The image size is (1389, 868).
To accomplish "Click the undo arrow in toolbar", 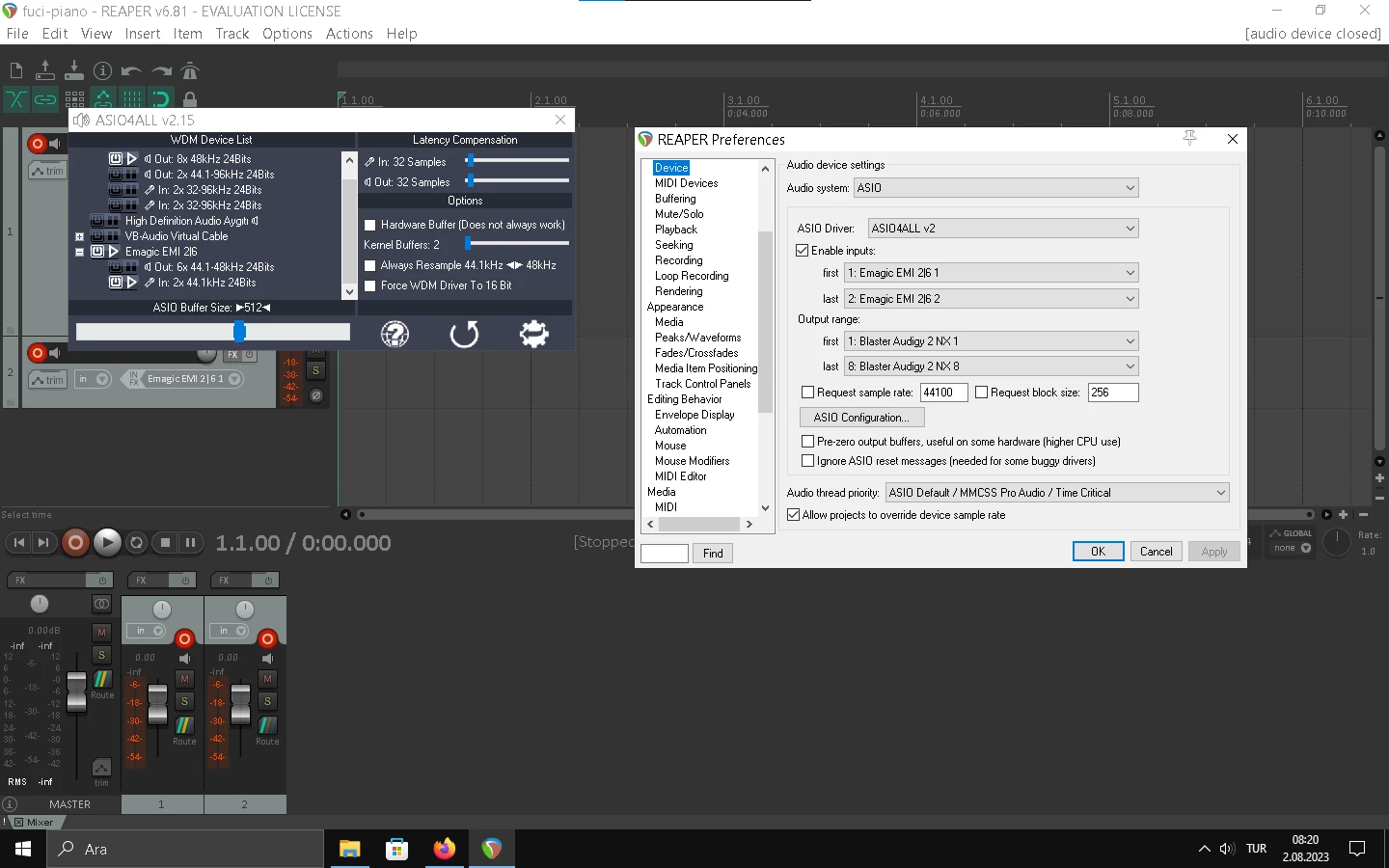I will coord(132,70).
